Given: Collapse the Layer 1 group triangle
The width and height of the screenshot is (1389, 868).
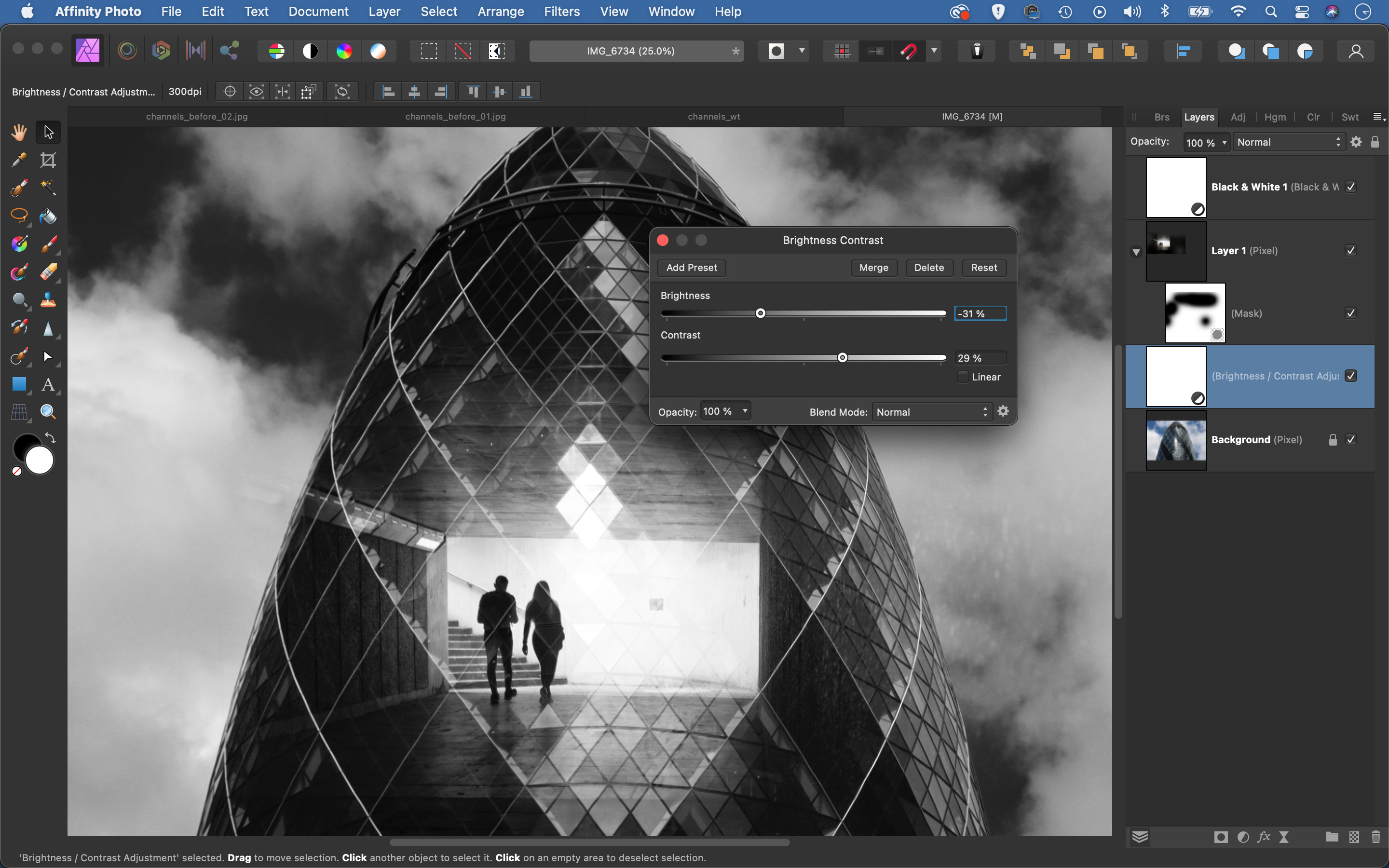Looking at the screenshot, I should pos(1136,252).
